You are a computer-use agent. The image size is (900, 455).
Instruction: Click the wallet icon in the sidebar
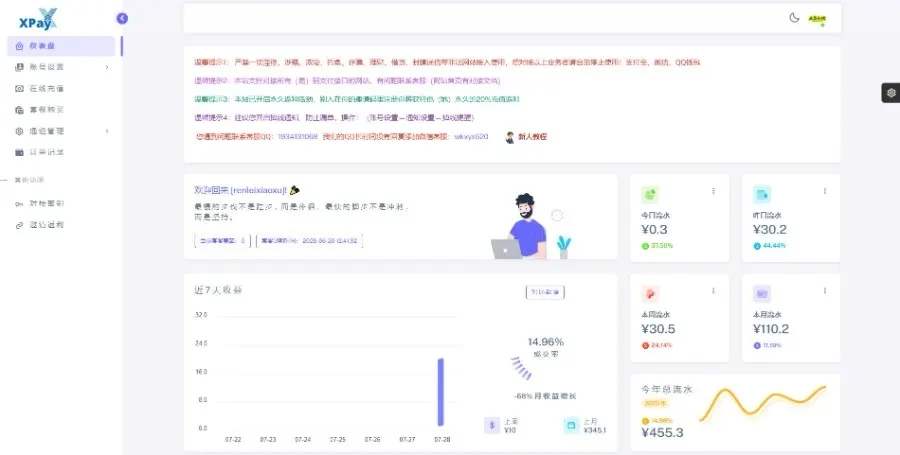pyautogui.click(x=20, y=151)
